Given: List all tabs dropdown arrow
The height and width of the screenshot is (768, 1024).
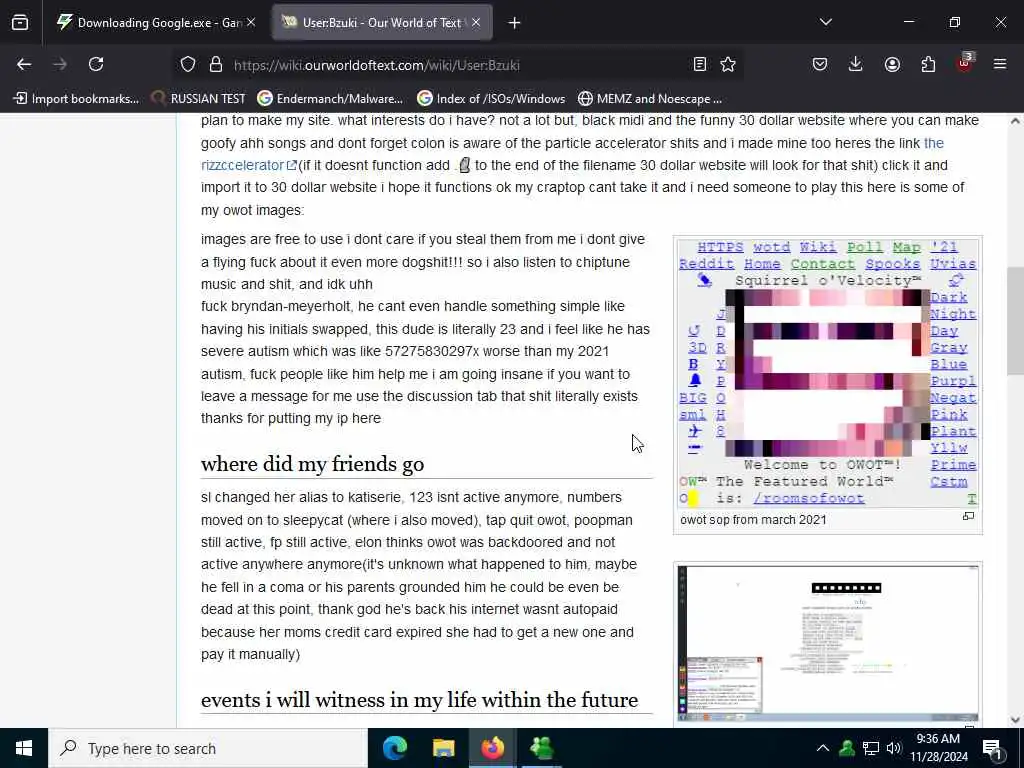Looking at the screenshot, I should pyautogui.click(x=825, y=22).
